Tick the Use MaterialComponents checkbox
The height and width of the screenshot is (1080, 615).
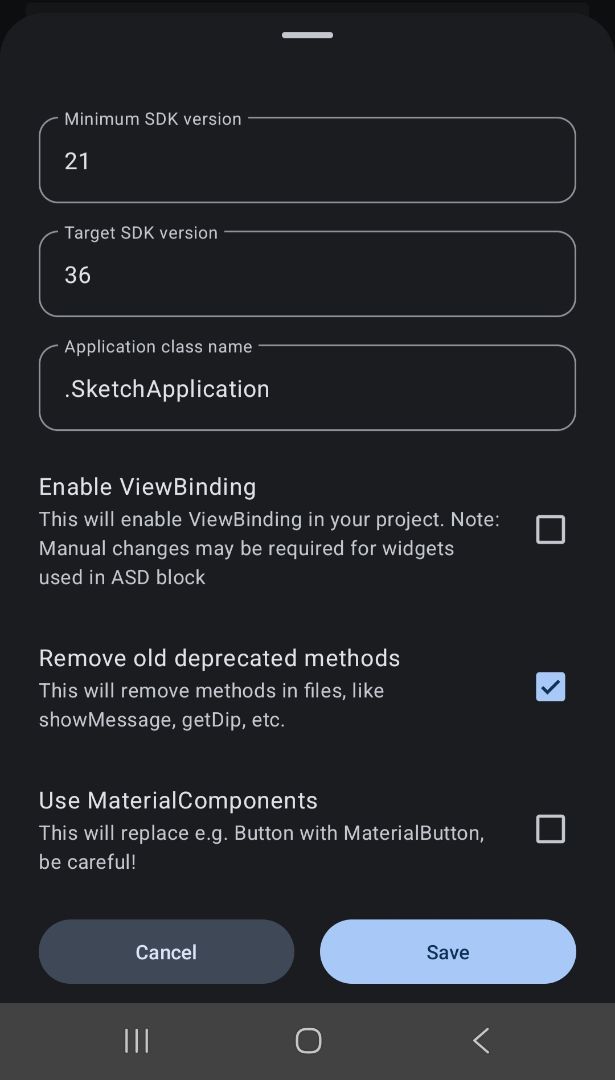[550, 829]
